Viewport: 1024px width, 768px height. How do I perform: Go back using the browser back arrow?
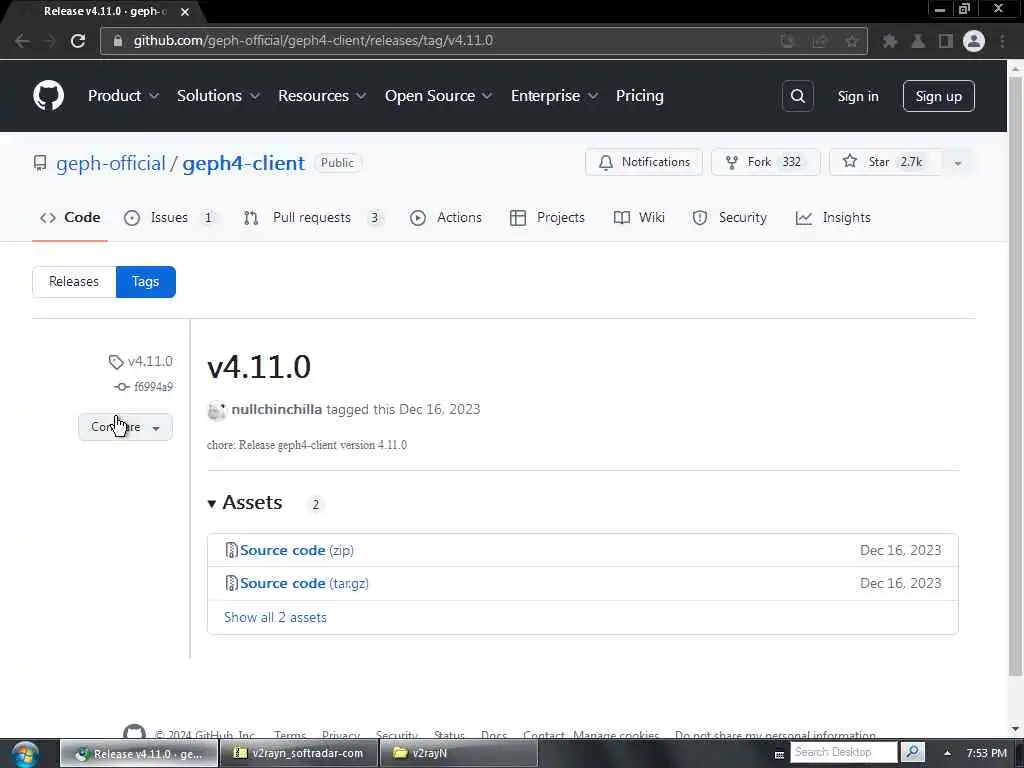pyautogui.click(x=22, y=40)
